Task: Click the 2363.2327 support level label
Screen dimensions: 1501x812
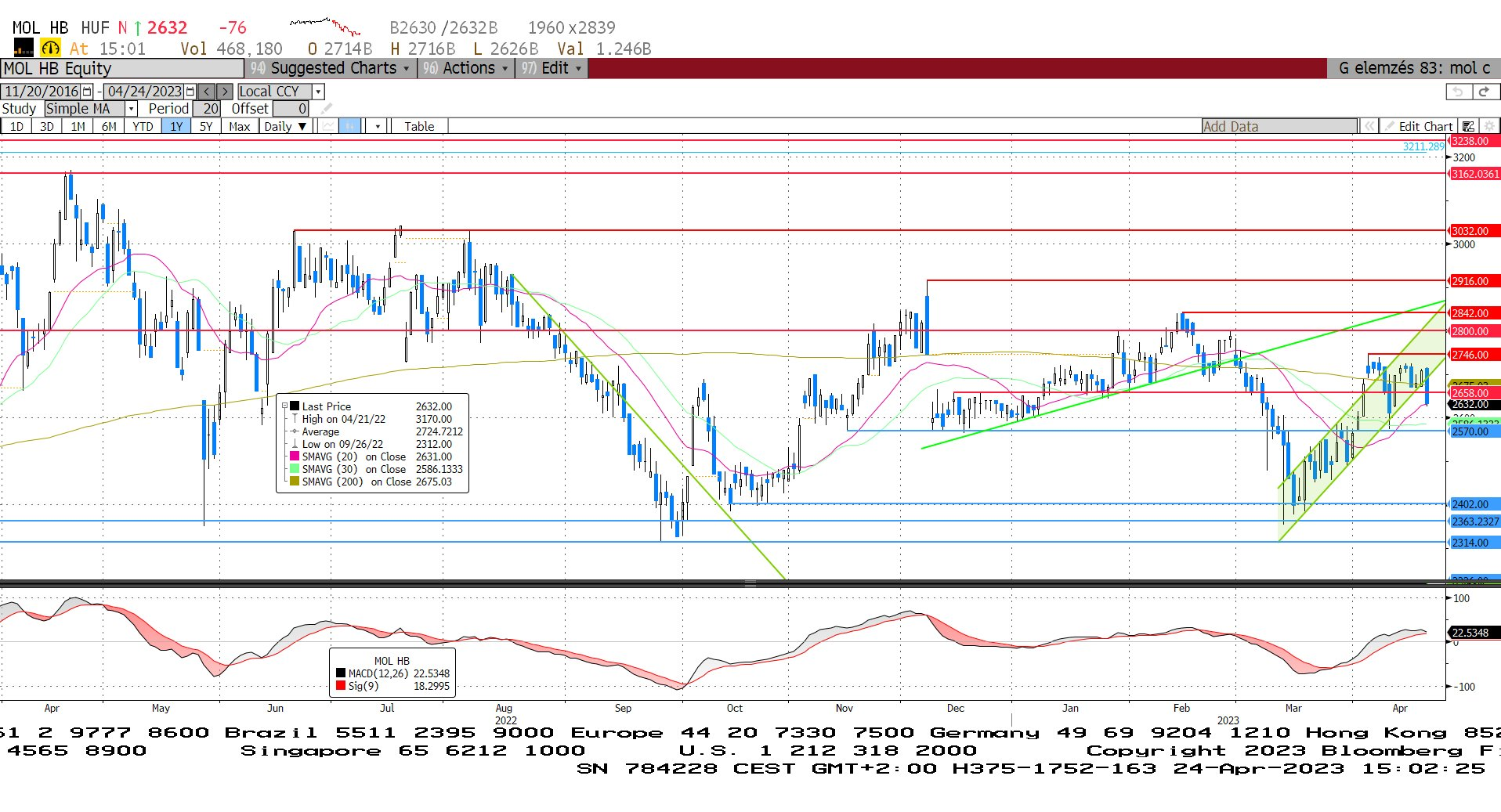Action: (1474, 521)
